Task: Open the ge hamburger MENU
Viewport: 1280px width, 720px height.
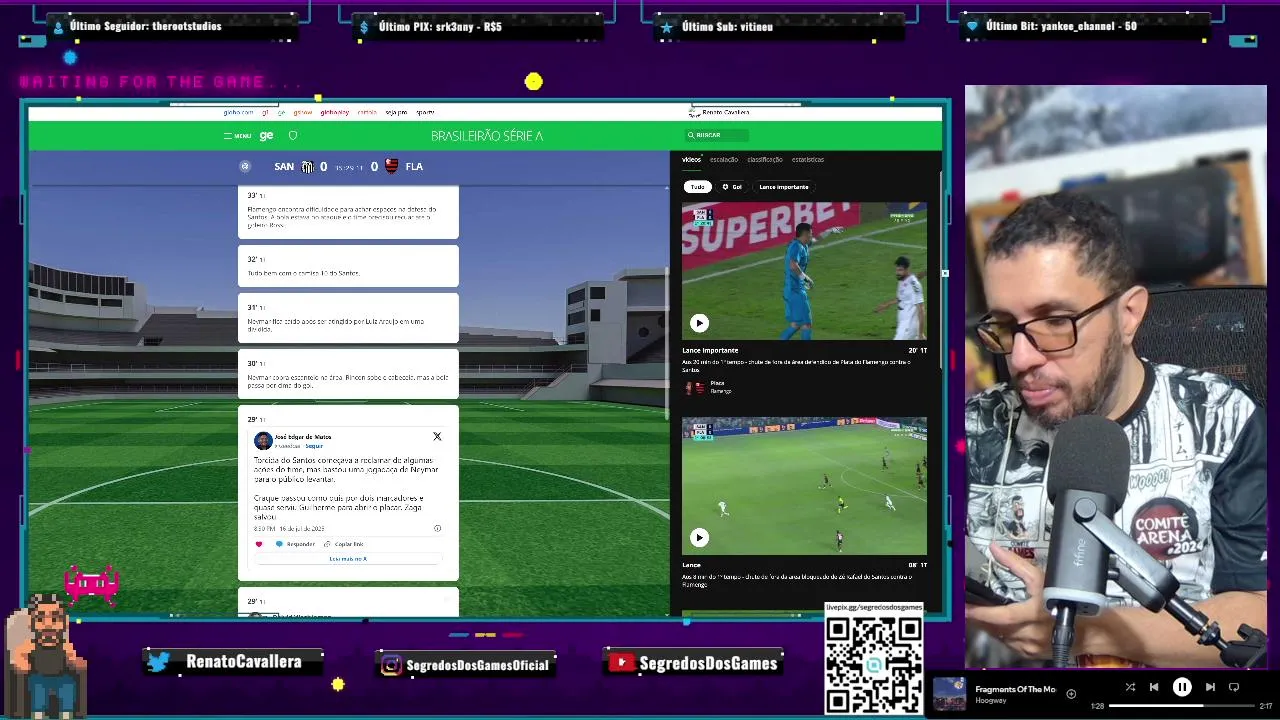Action: click(237, 136)
